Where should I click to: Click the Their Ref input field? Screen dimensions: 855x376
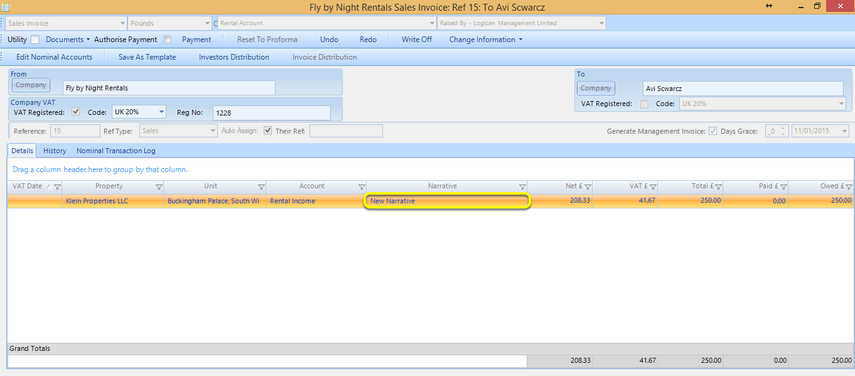coord(346,131)
